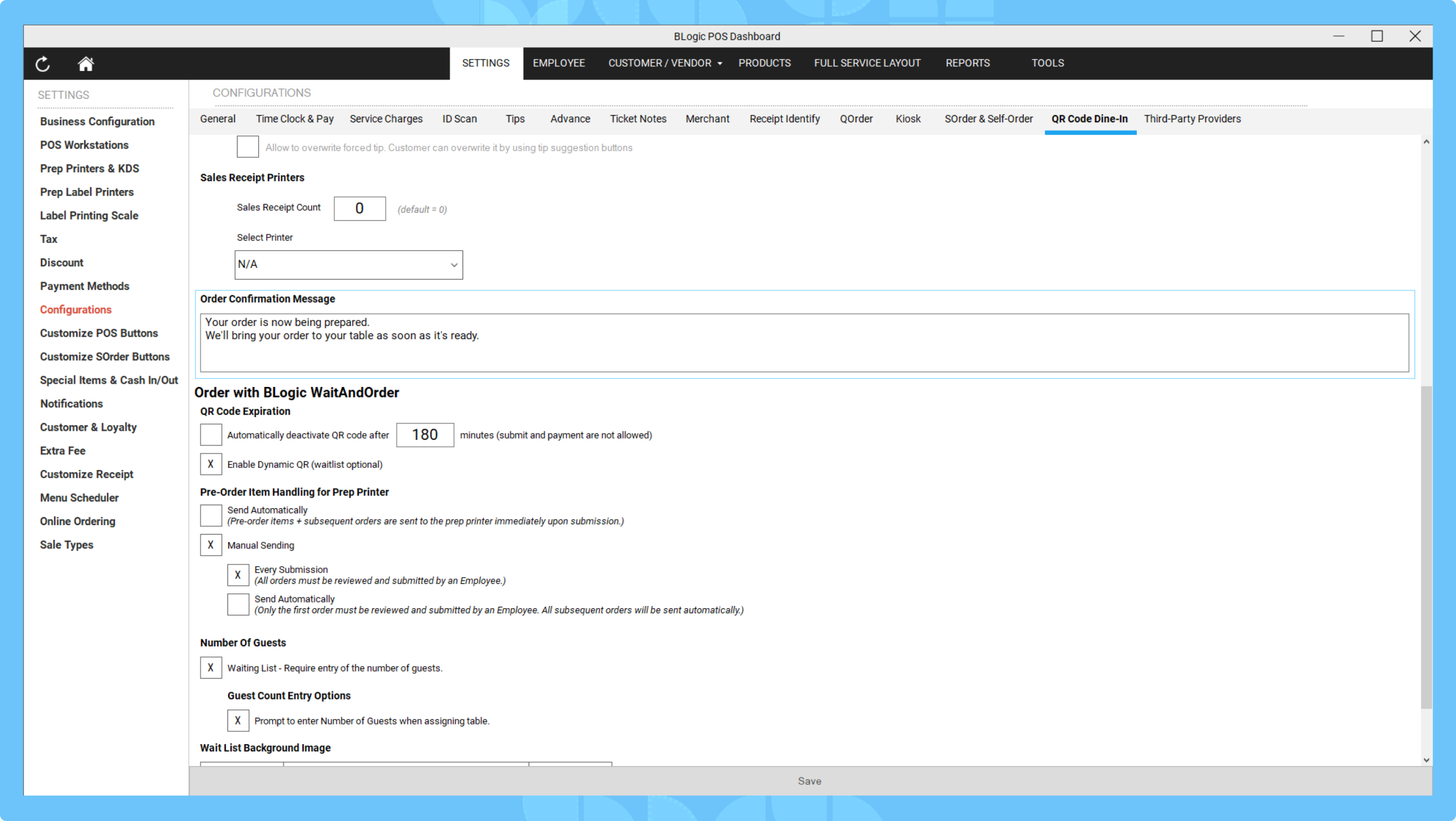This screenshot has height=821, width=1456.
Task: Toggle Every Submission checkbox
Action: 238,575
